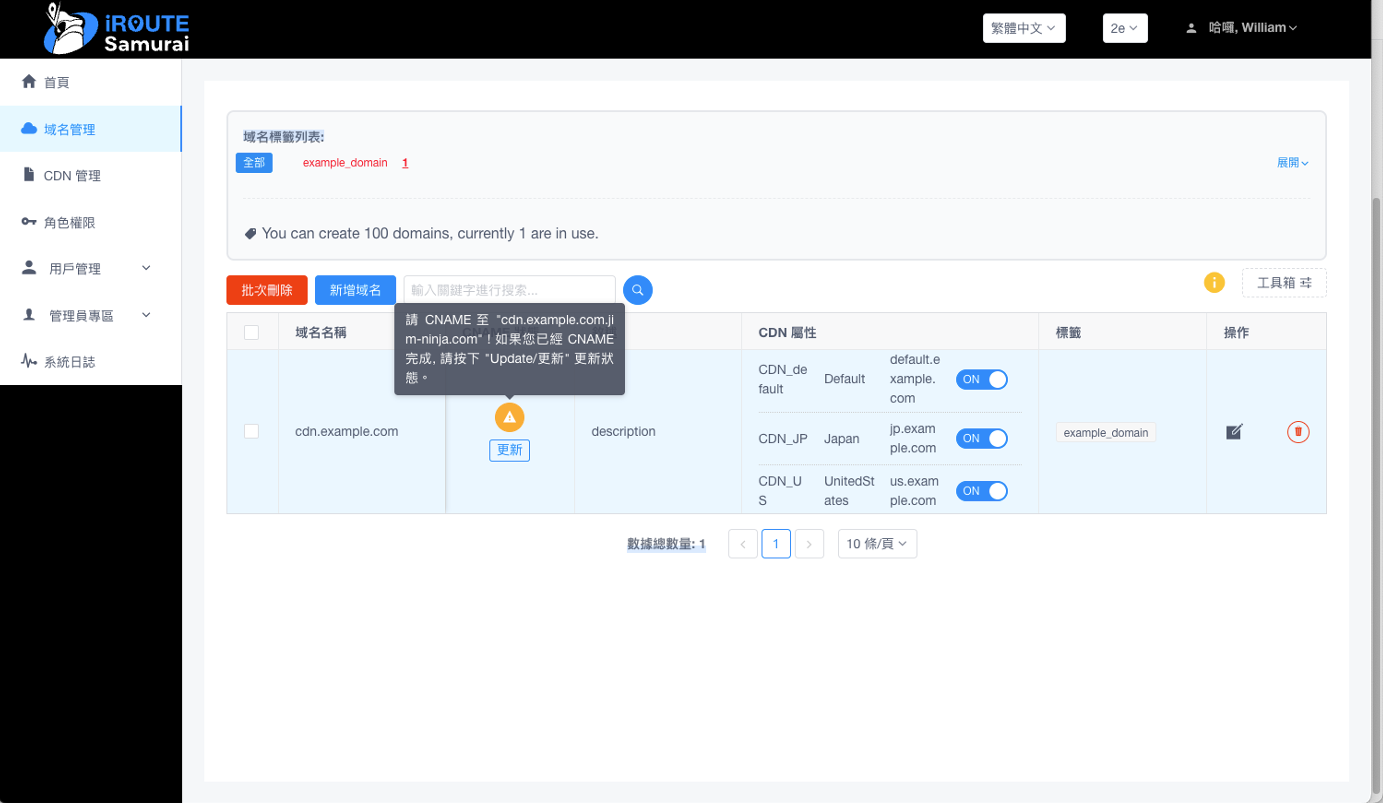Open the 繁體中文 language dropdown

pyautogui.click(x=1023, y=28)
